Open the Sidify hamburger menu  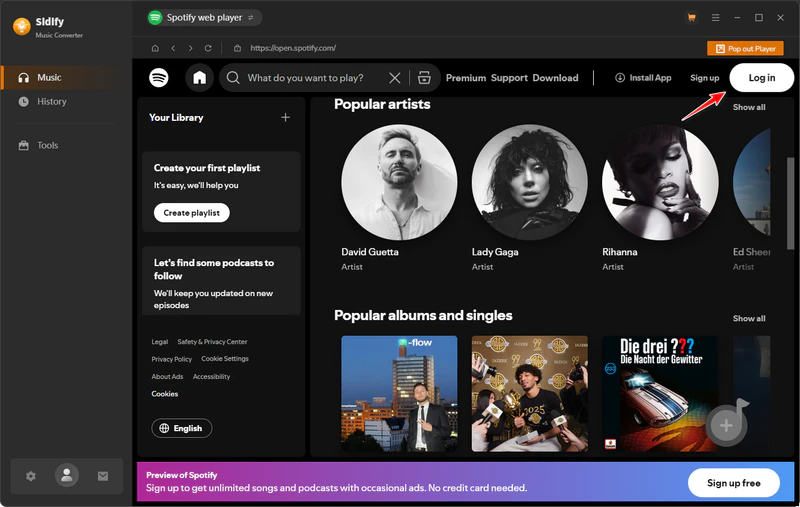(715, 18)
